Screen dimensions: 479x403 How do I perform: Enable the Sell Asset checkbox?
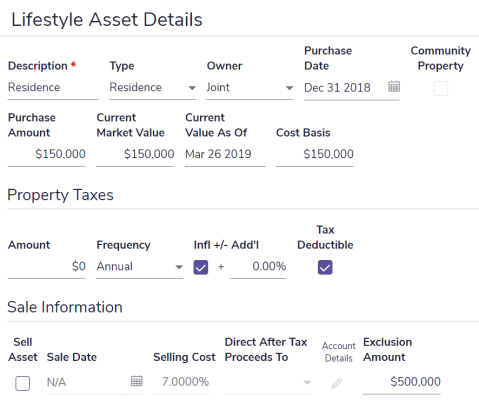[22, 383]
